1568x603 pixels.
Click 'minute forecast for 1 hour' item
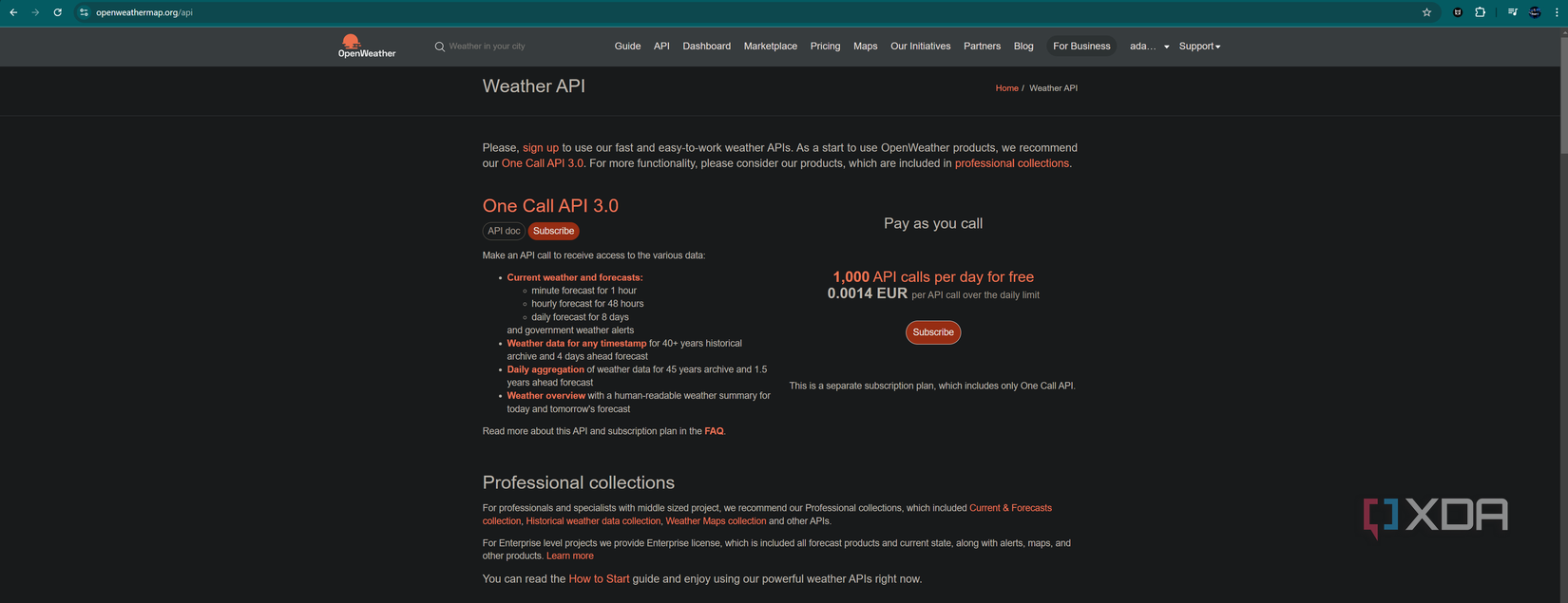pyautogui.click(x=583, y=291)
